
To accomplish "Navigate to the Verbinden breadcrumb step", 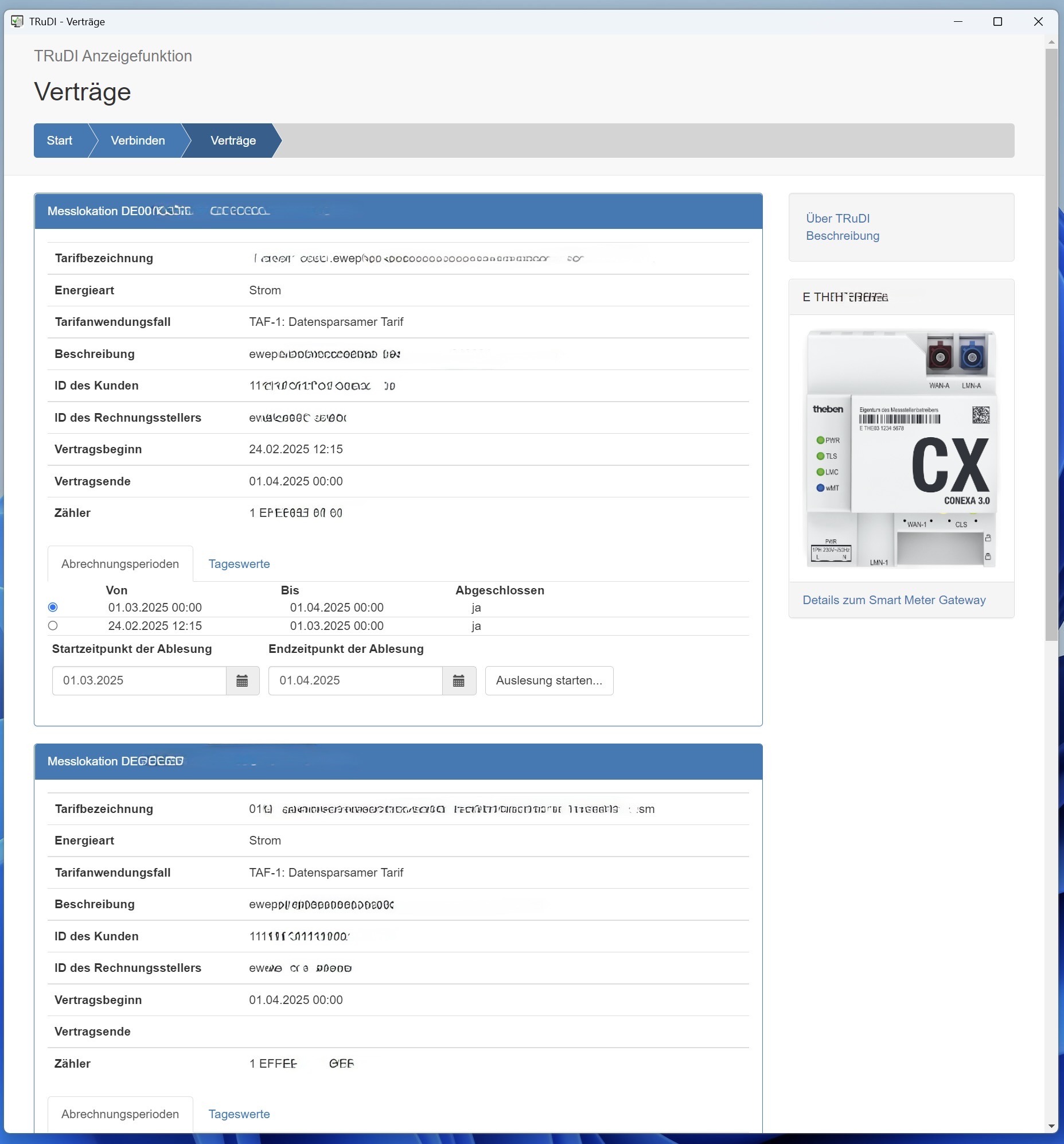I will (x=138, y=141).
